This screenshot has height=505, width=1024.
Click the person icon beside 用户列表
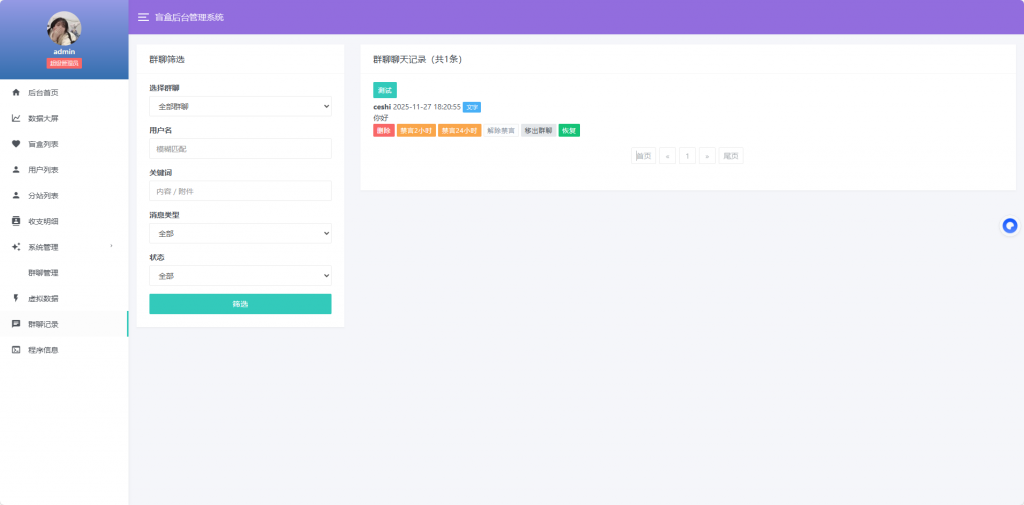[x=16, y=170]
